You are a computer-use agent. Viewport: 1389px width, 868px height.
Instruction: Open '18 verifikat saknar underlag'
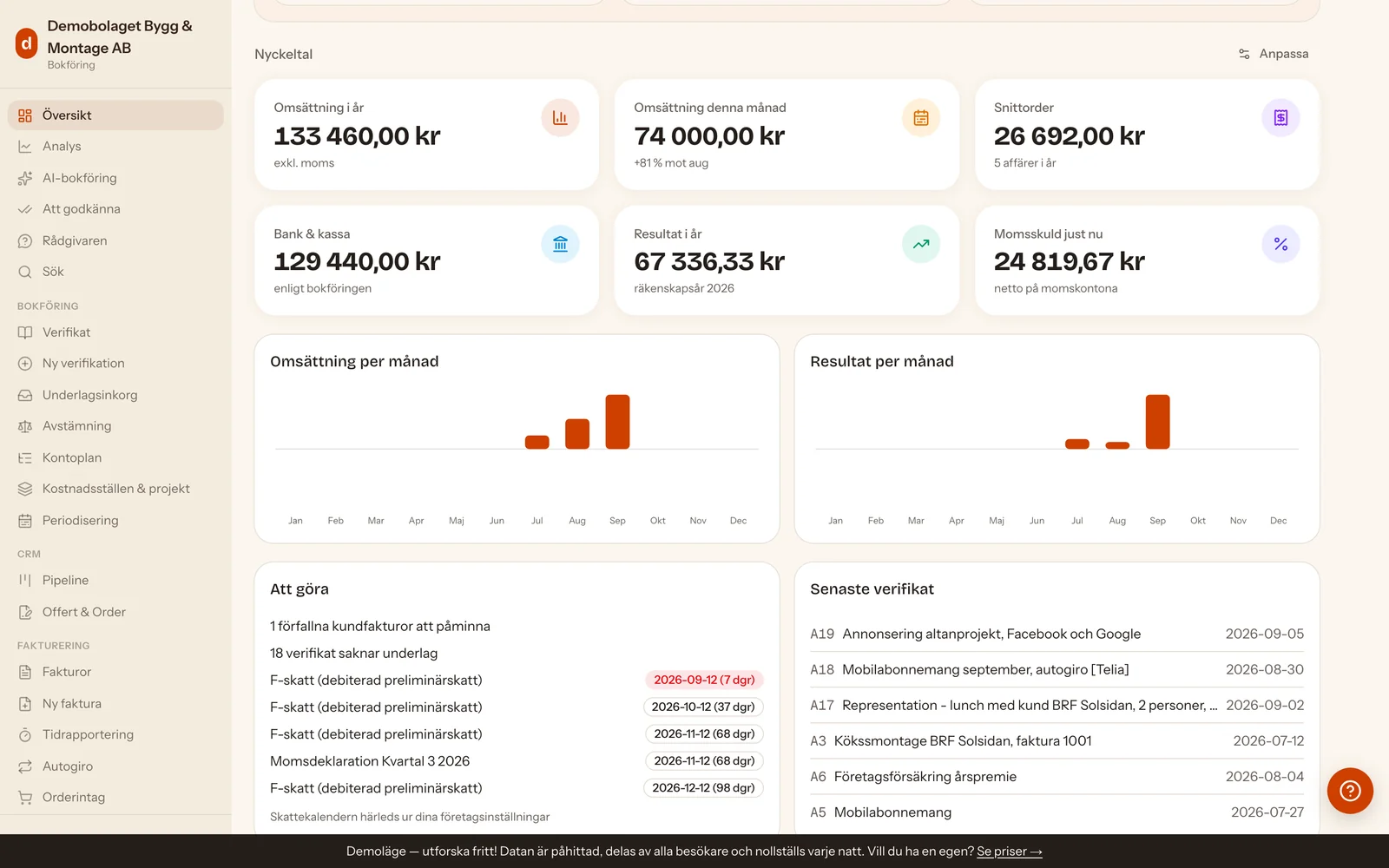point(354,653)
